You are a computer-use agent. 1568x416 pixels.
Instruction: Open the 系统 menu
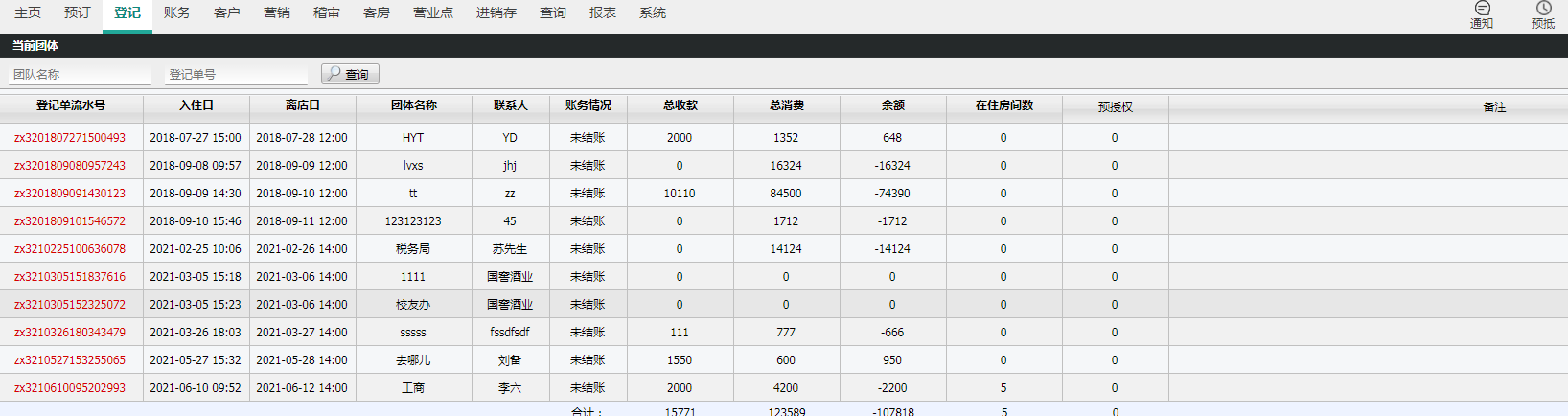pyautogui.click(x=653, y=12)
